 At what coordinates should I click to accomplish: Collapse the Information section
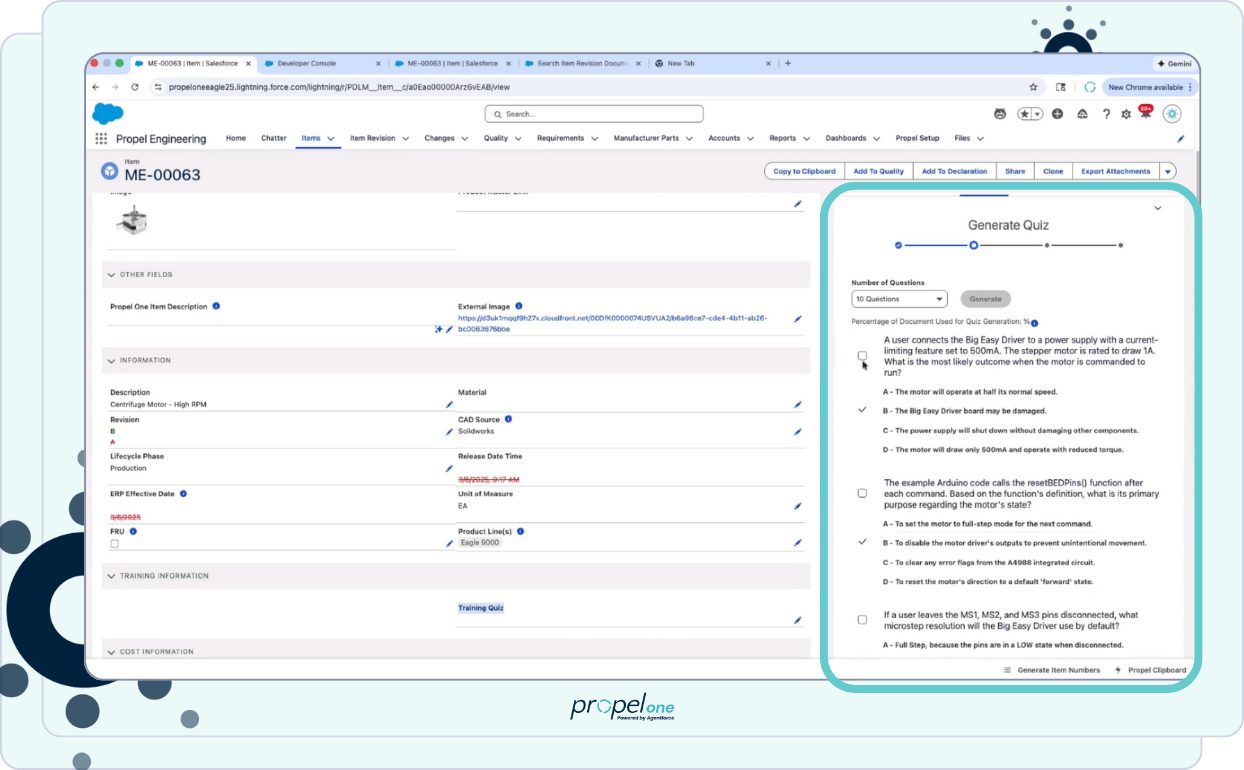[x=110, y=360]
